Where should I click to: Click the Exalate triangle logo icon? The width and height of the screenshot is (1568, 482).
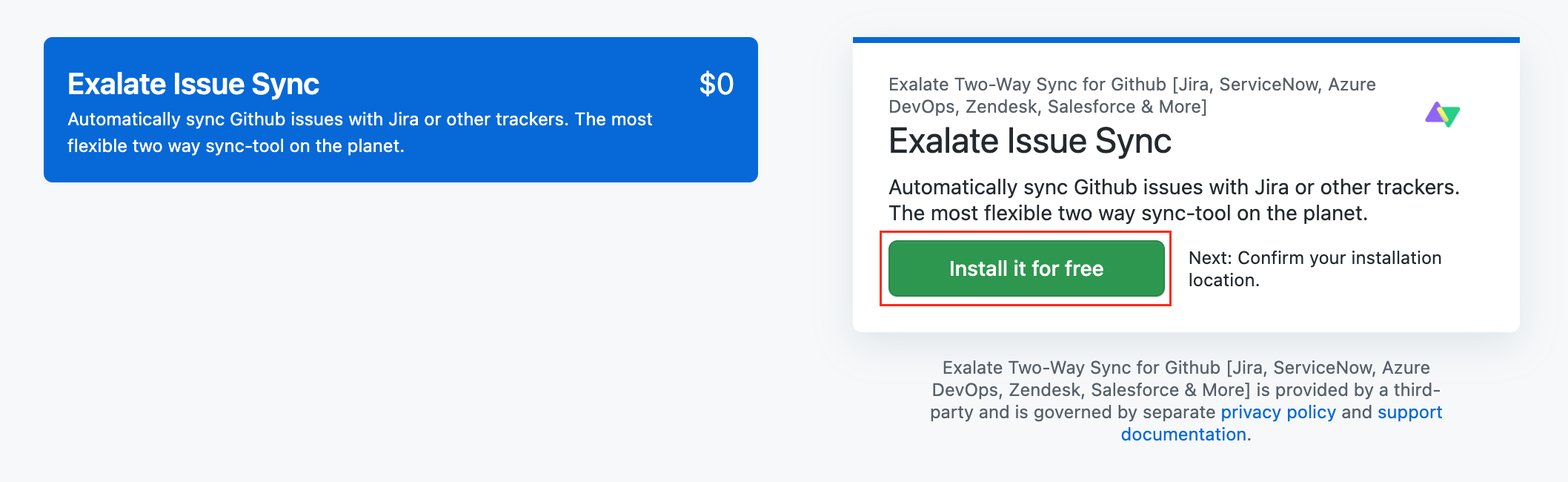coord(1442,115)
